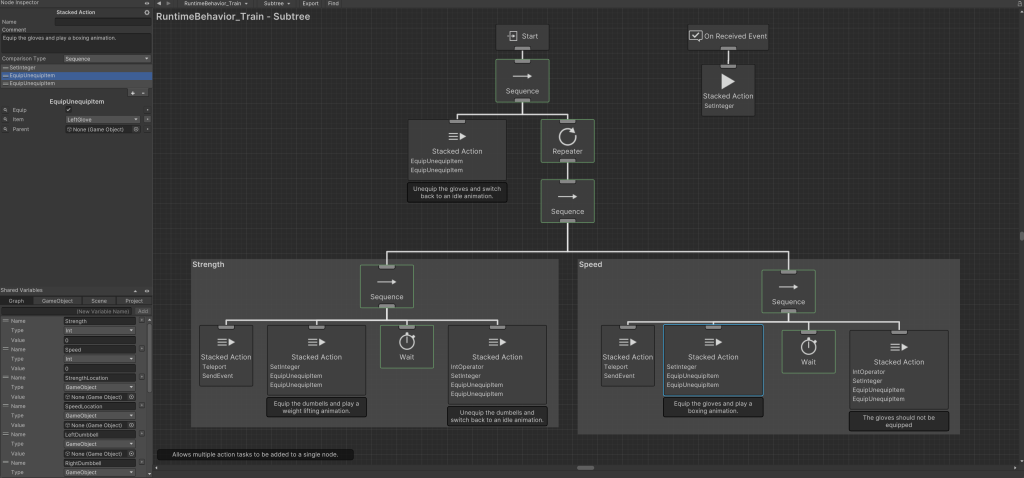This screenshot has width=1024, height=478.
Task: Open the Comparison Type dropdown
Action: click(106, 59)
